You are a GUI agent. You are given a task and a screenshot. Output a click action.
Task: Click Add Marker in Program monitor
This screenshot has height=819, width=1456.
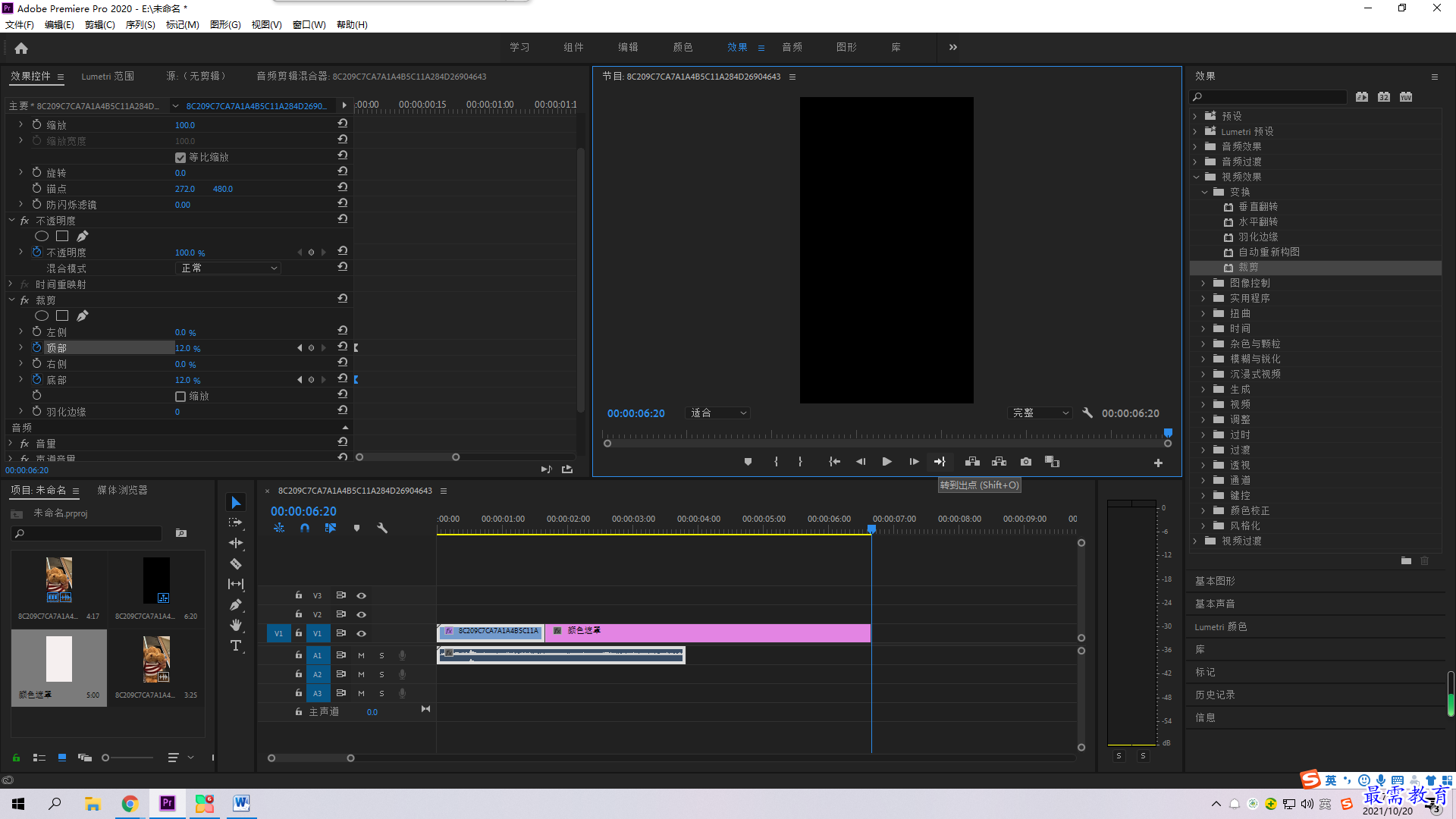click(x=748, y=462)
